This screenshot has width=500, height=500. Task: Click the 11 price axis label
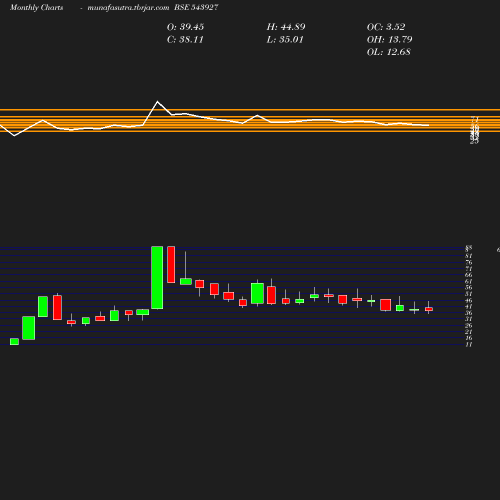pos(469,344)
